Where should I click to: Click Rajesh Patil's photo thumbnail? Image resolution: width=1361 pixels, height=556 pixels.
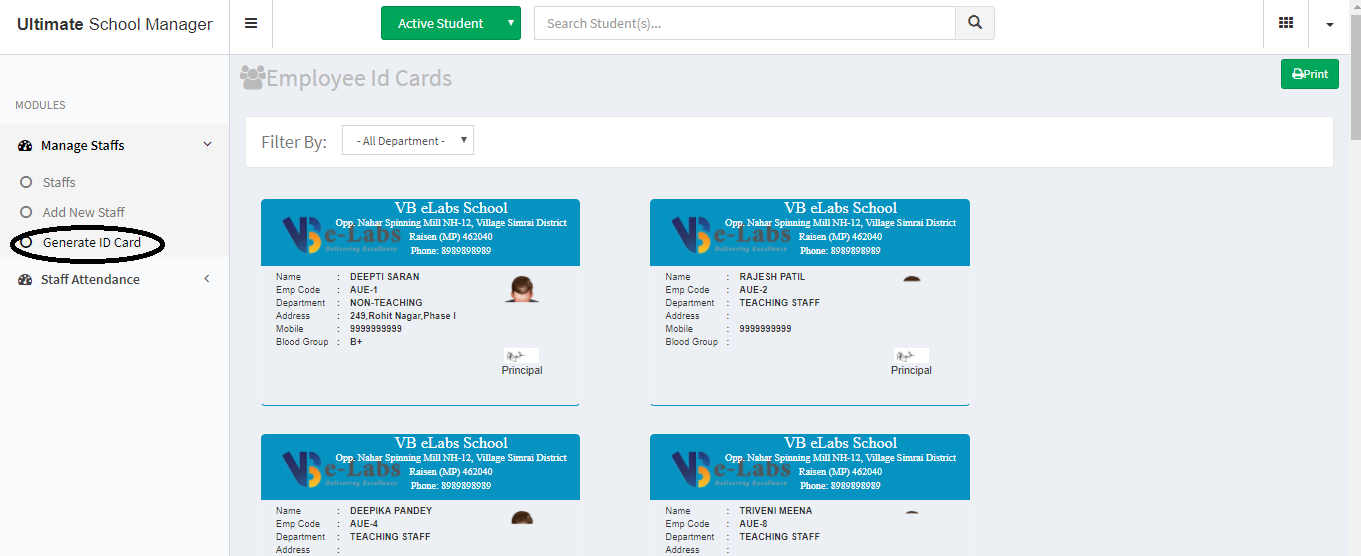pyautogui.click(x=911, y=280)
